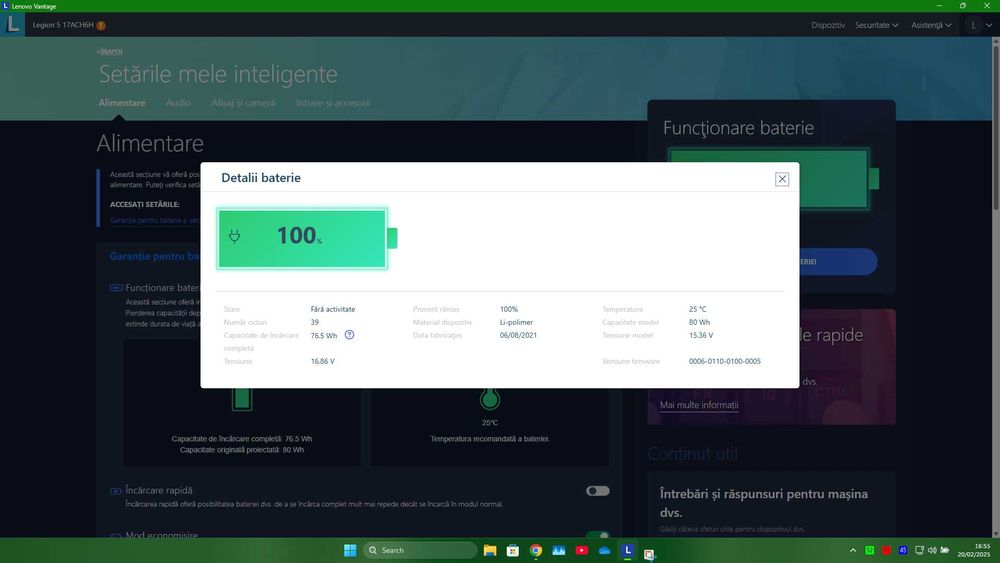The image size is (1000, 563).
Task: Open Microsoft Store from the taskbar
Action: pyautogui.click(x=513, y=550)
